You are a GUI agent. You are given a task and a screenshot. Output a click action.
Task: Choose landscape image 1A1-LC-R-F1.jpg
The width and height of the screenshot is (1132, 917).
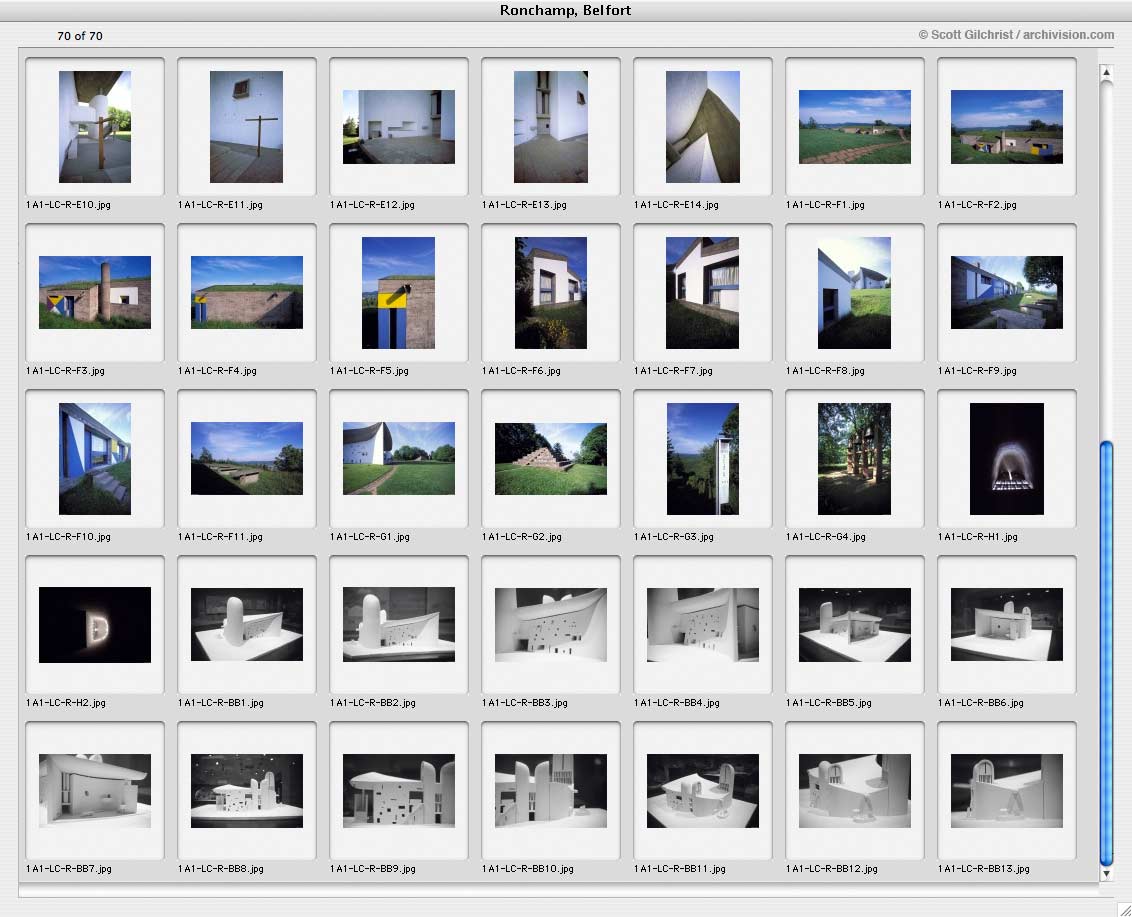pos(855,126)
